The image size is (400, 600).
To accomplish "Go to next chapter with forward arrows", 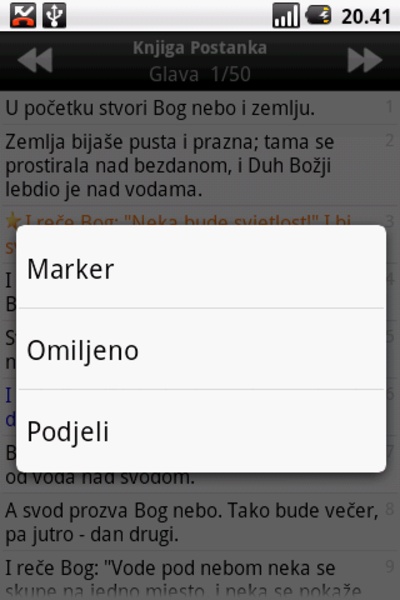I will pyautogui.click(x=364, y=60).
